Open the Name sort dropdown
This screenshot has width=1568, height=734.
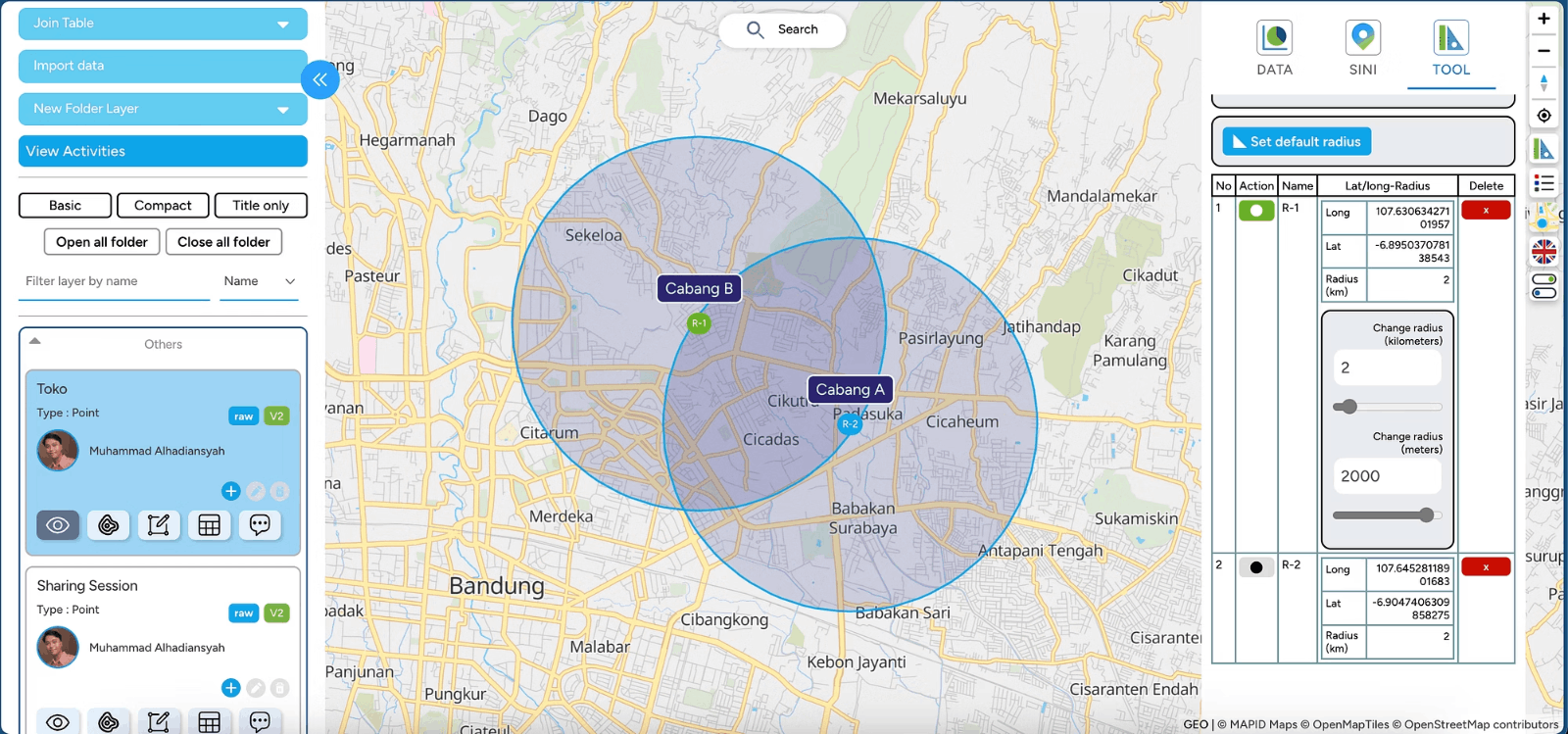coord(259,281)
